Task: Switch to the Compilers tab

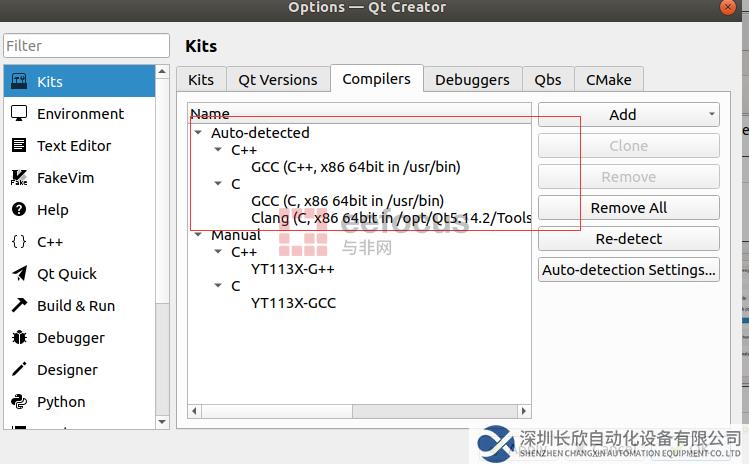Action: 376,78
